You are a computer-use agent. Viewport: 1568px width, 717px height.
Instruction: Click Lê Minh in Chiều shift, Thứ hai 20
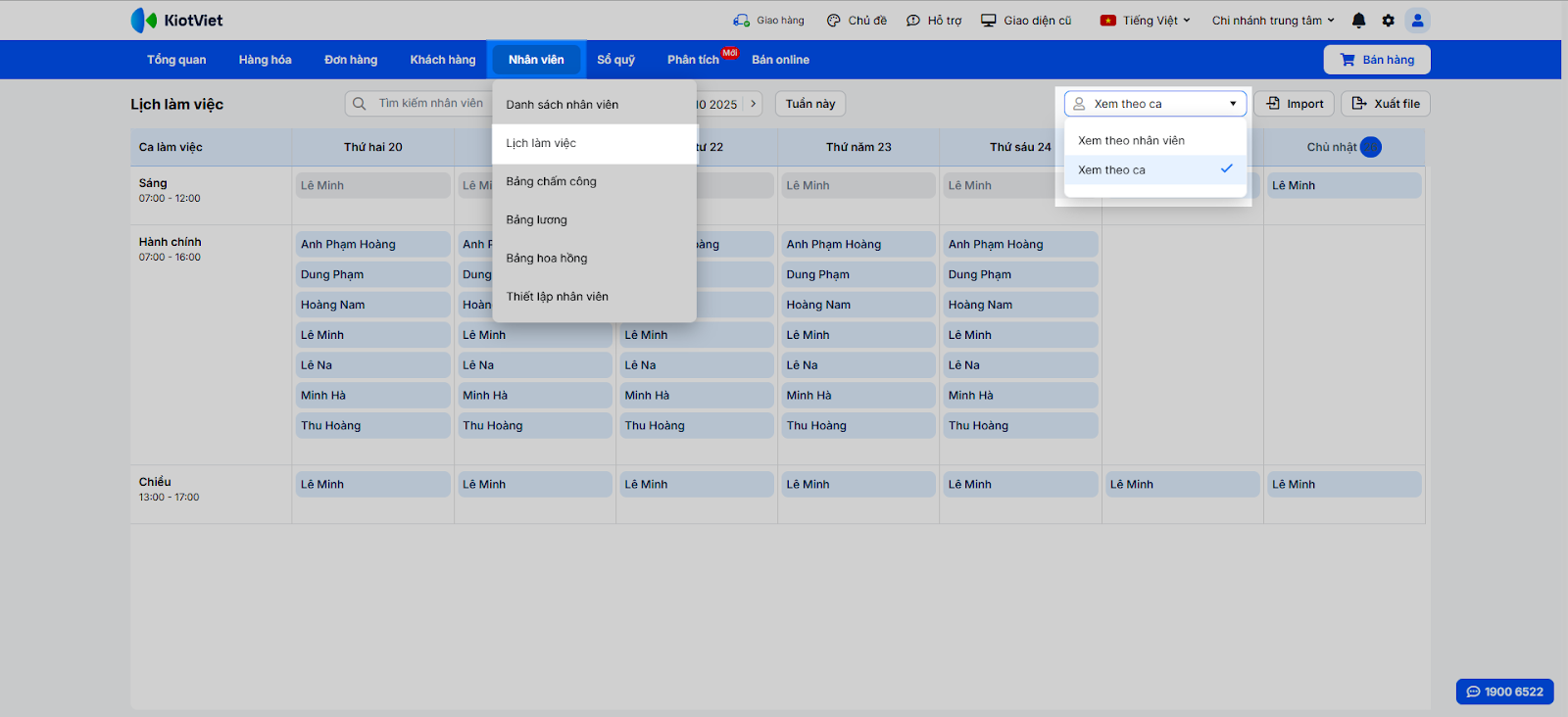[x=372, y=485]
